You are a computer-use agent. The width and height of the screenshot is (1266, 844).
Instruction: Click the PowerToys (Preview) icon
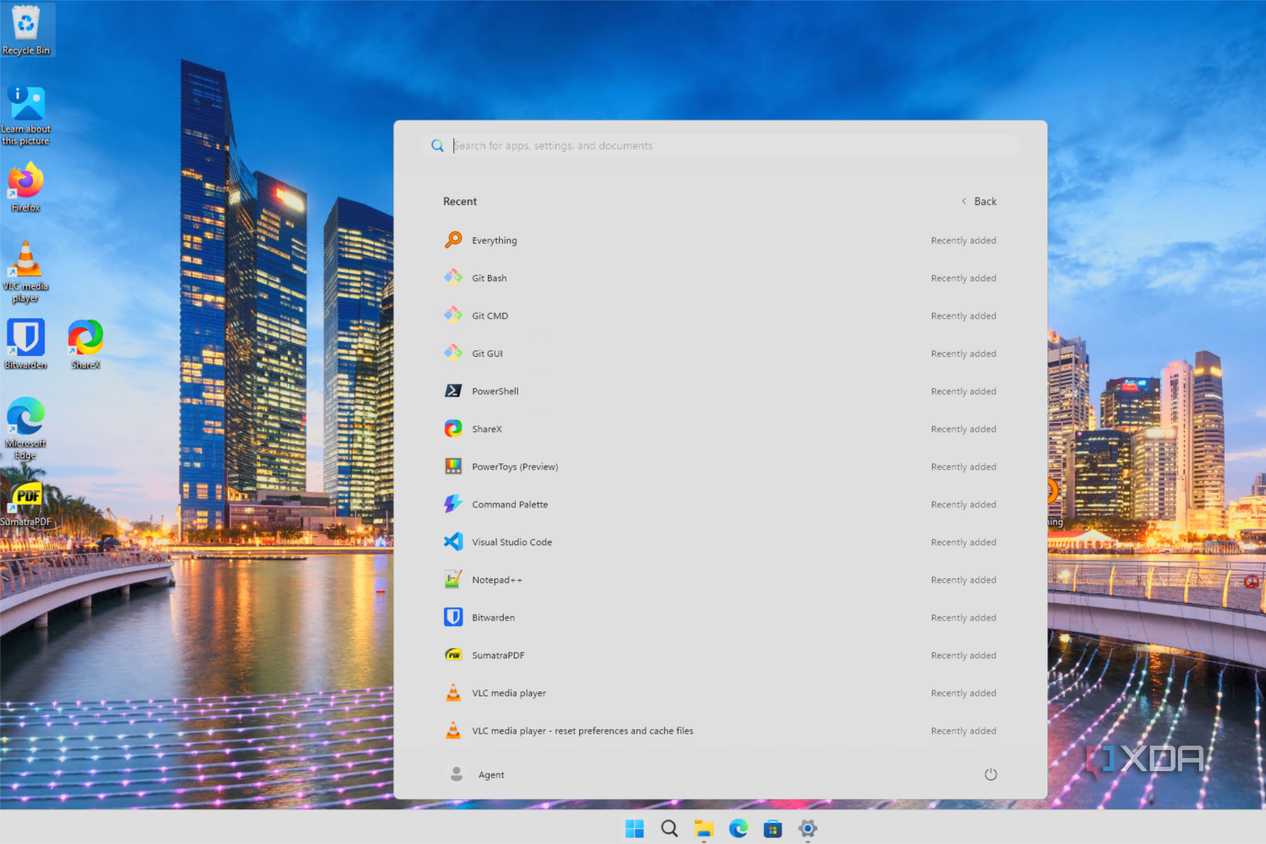(x=453, y=466)
